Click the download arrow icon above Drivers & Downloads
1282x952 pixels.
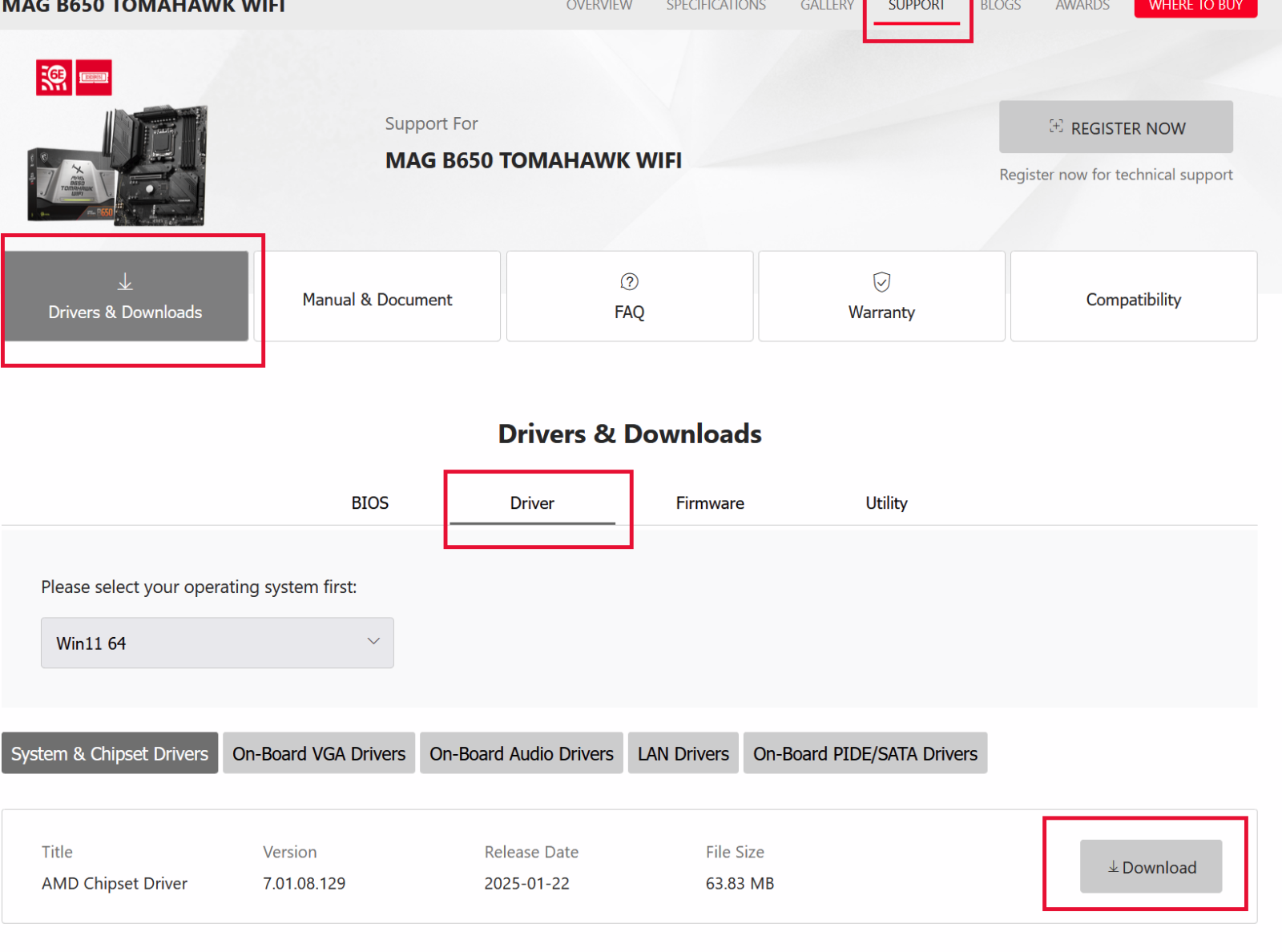click(125, 282)
